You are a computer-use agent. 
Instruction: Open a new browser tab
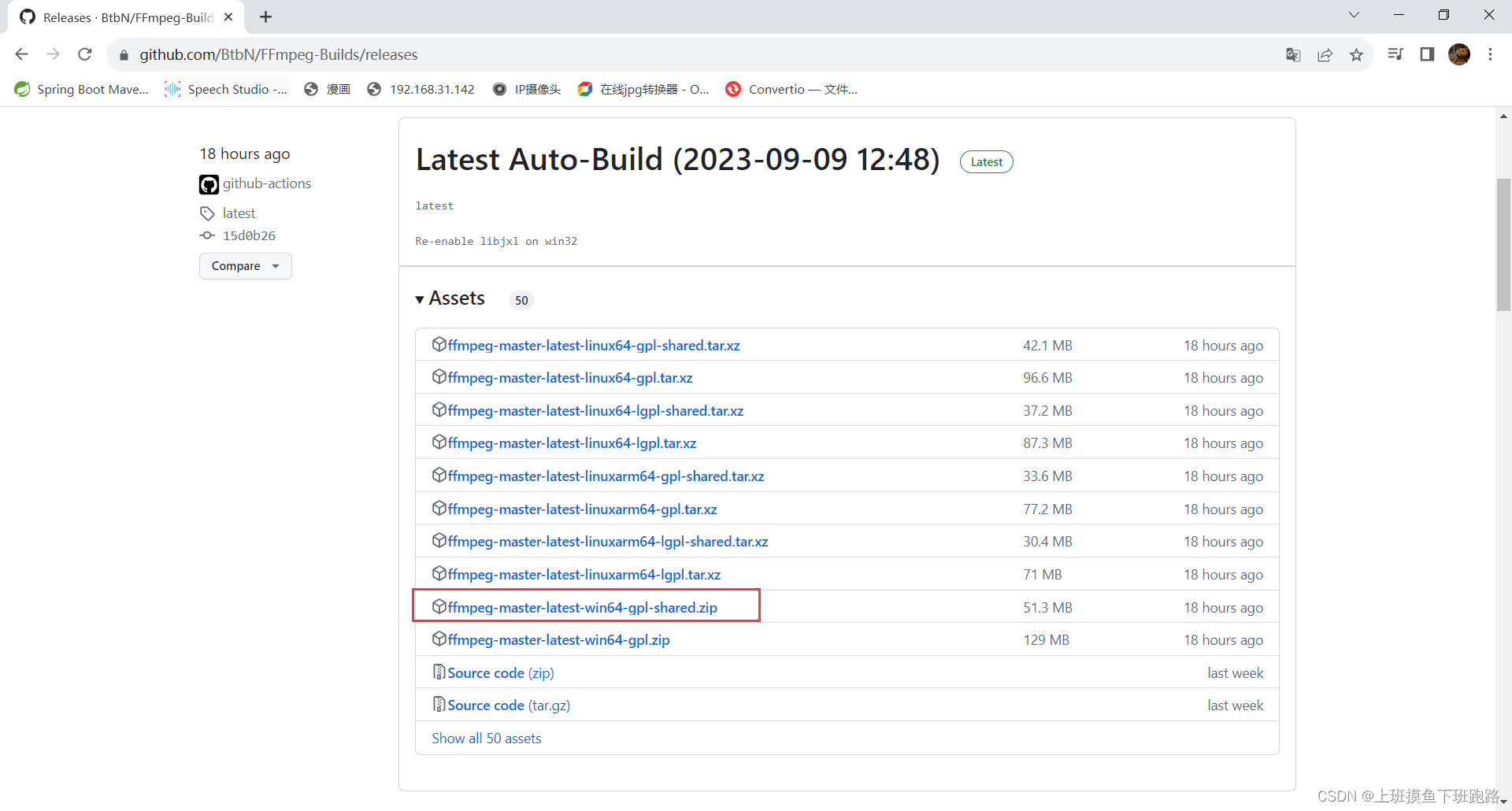[266, 17]
